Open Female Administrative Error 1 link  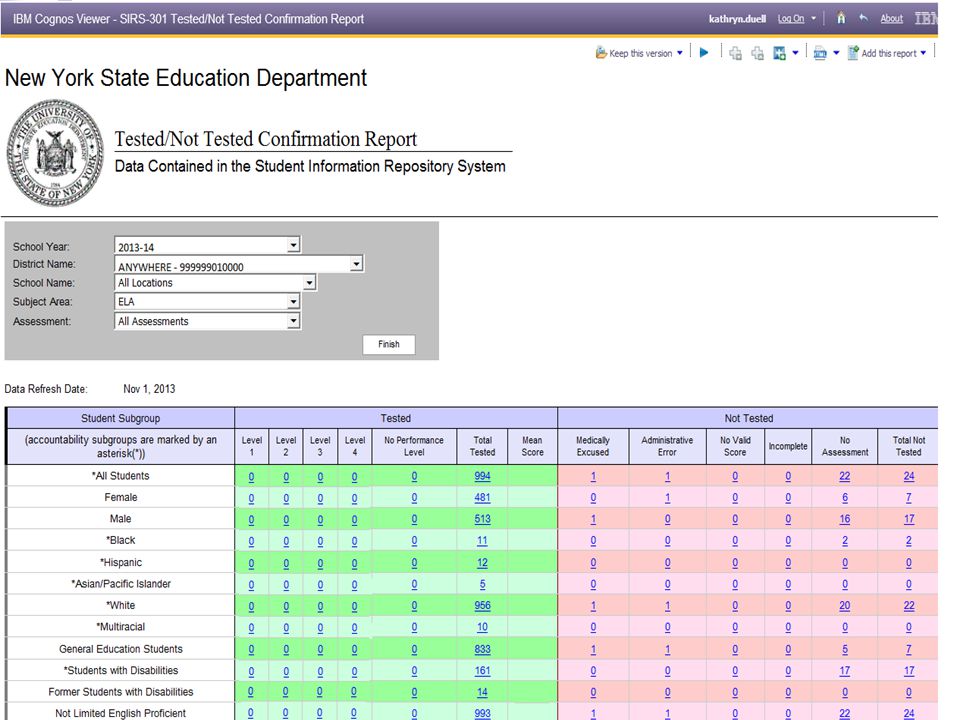pos(667,497)
